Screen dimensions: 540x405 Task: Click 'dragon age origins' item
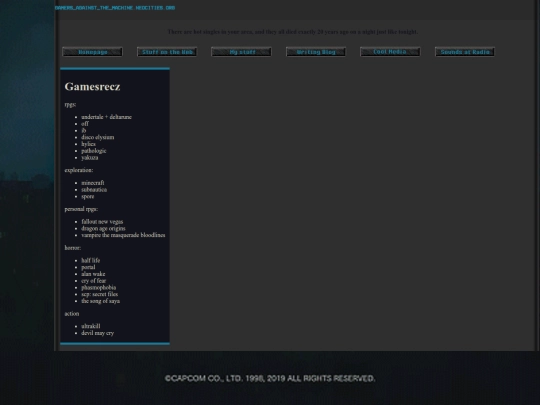coord(103,228)
